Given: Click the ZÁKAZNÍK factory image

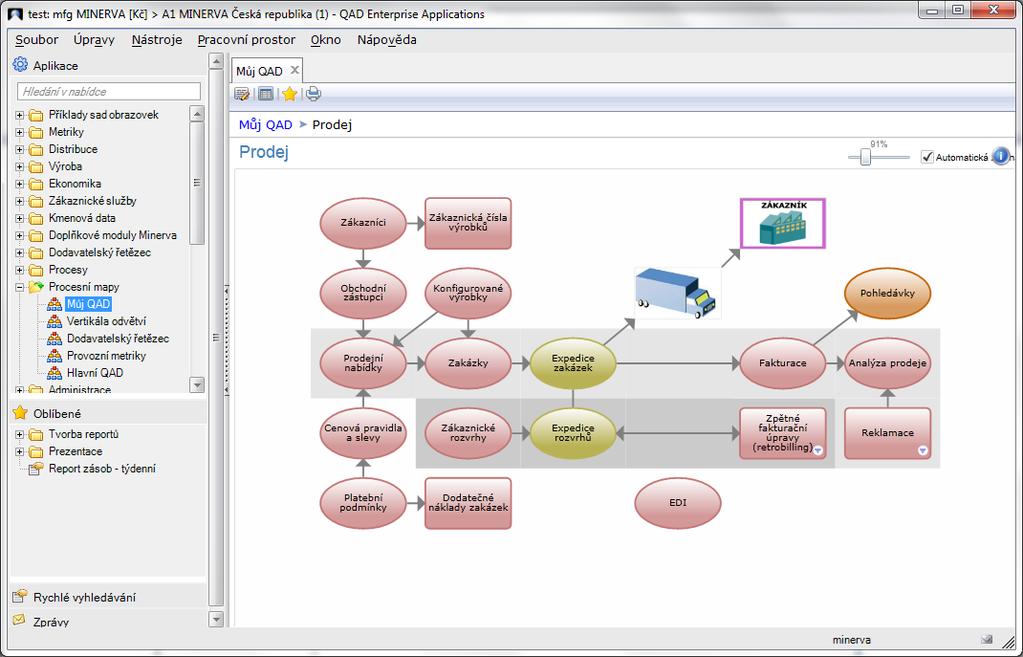Looking at the screenshot, I should click(782, 223).
